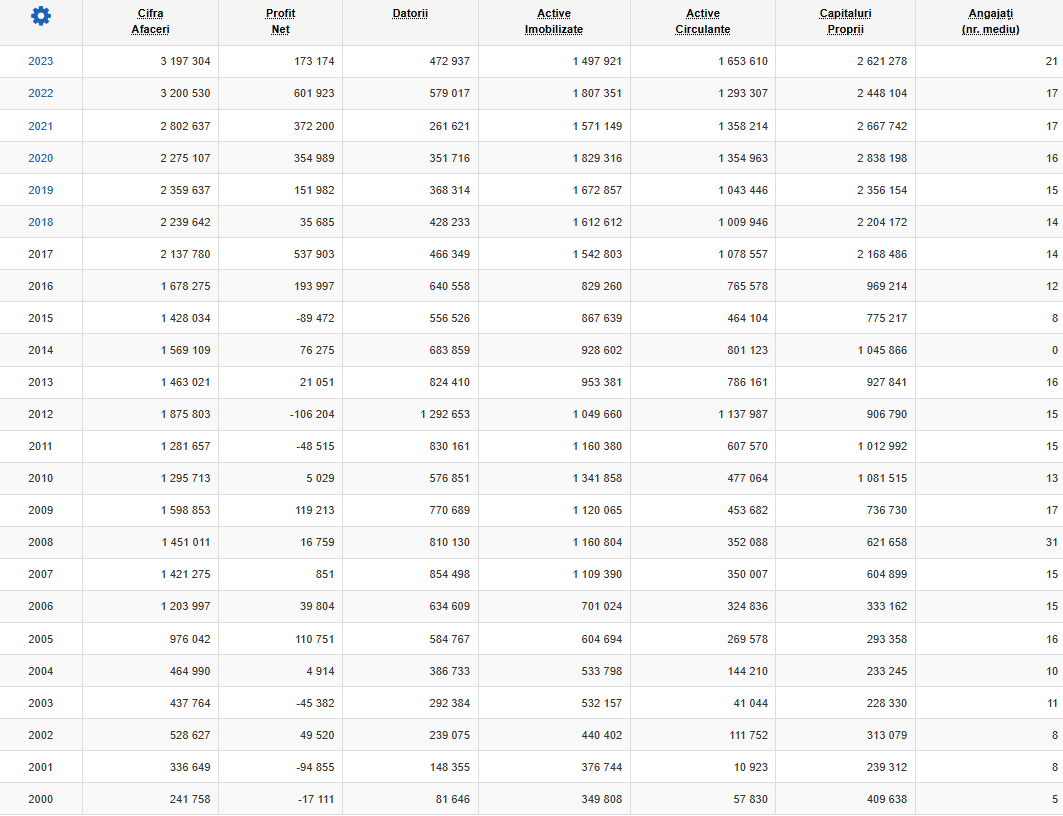
Task: Click the Cifra Afaceri column header
Action: point(151,22)
